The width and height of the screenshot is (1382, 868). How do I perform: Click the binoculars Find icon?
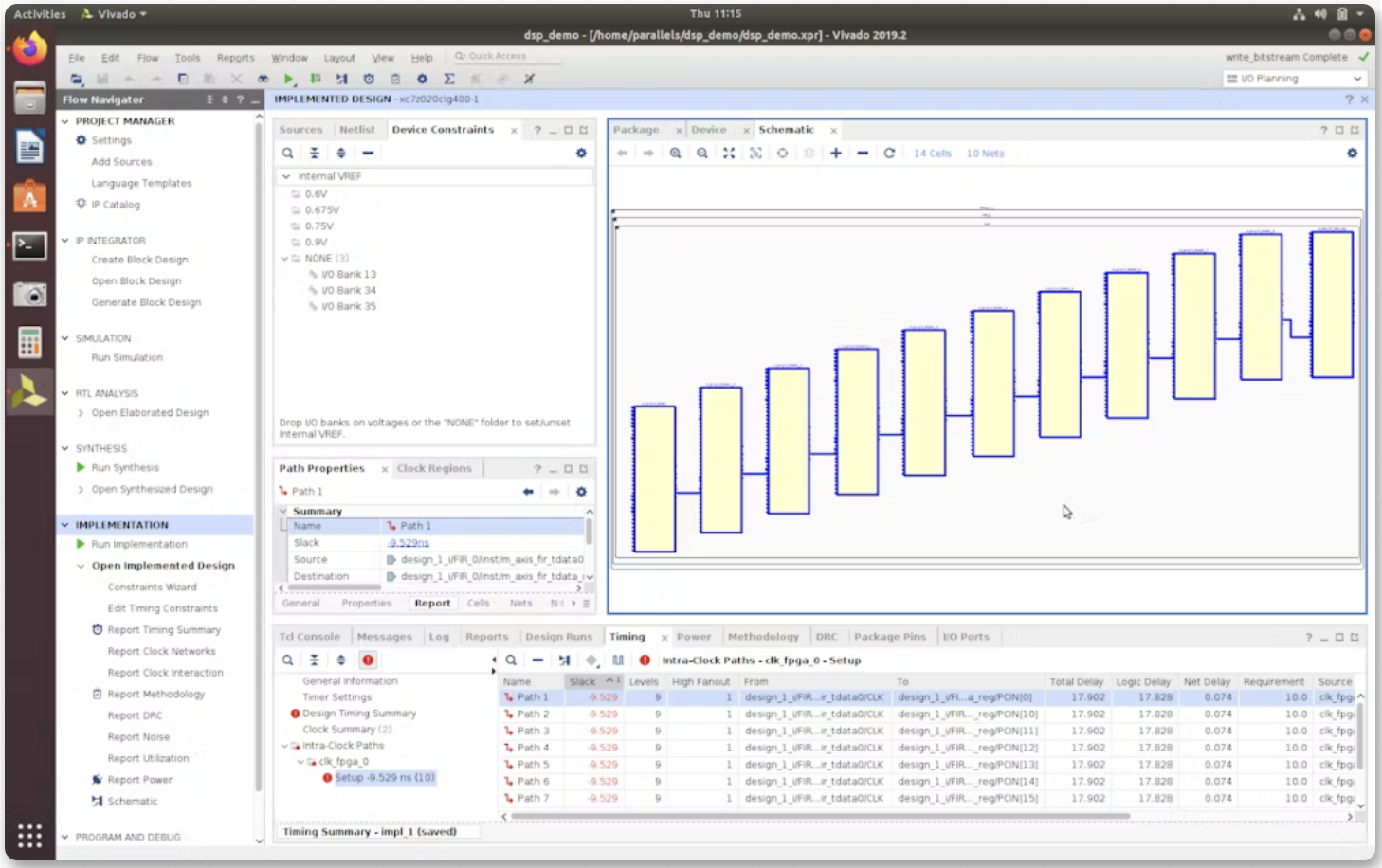[x=263, y=79]
